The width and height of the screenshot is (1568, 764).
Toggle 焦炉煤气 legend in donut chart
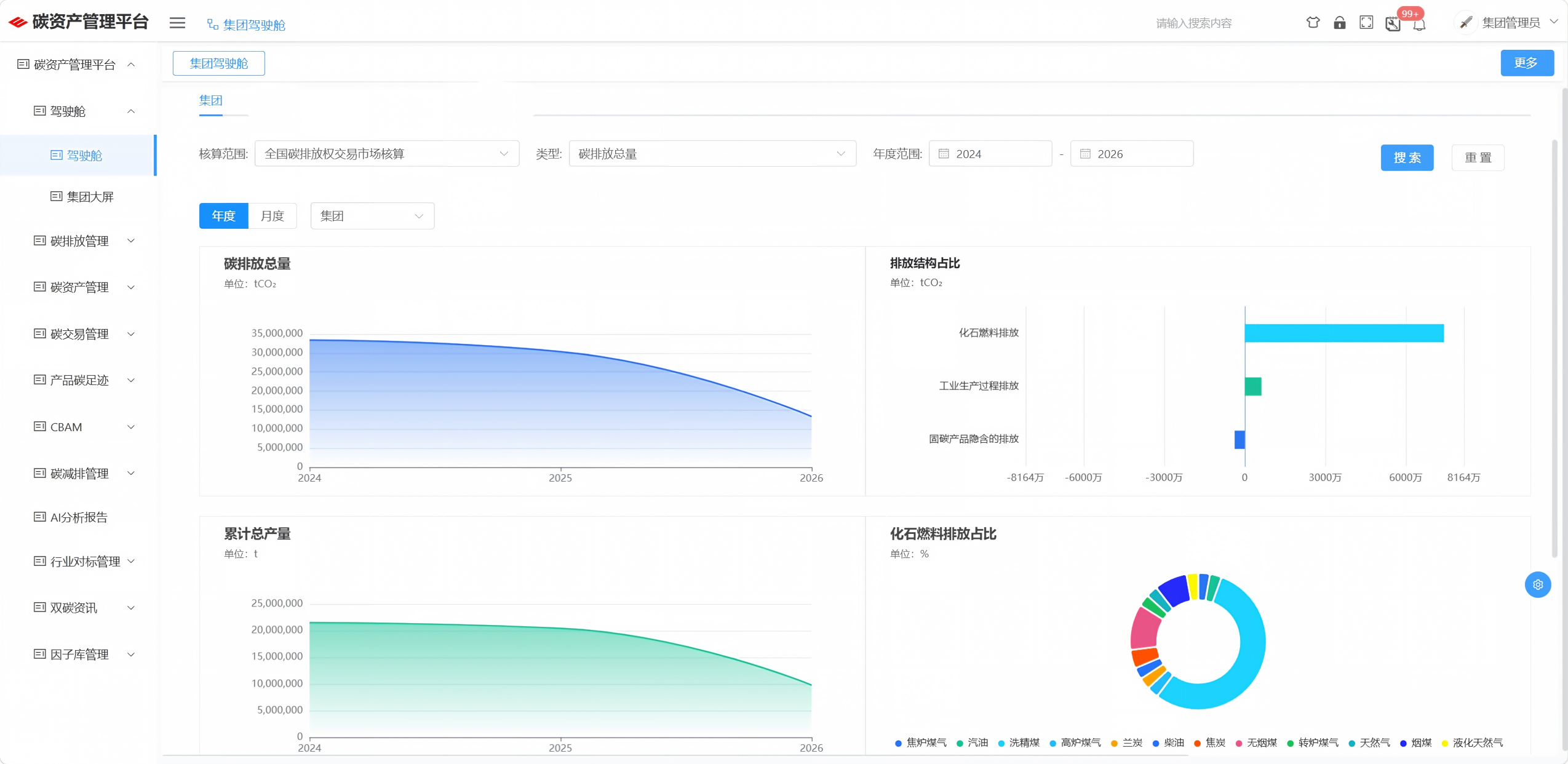920,742
